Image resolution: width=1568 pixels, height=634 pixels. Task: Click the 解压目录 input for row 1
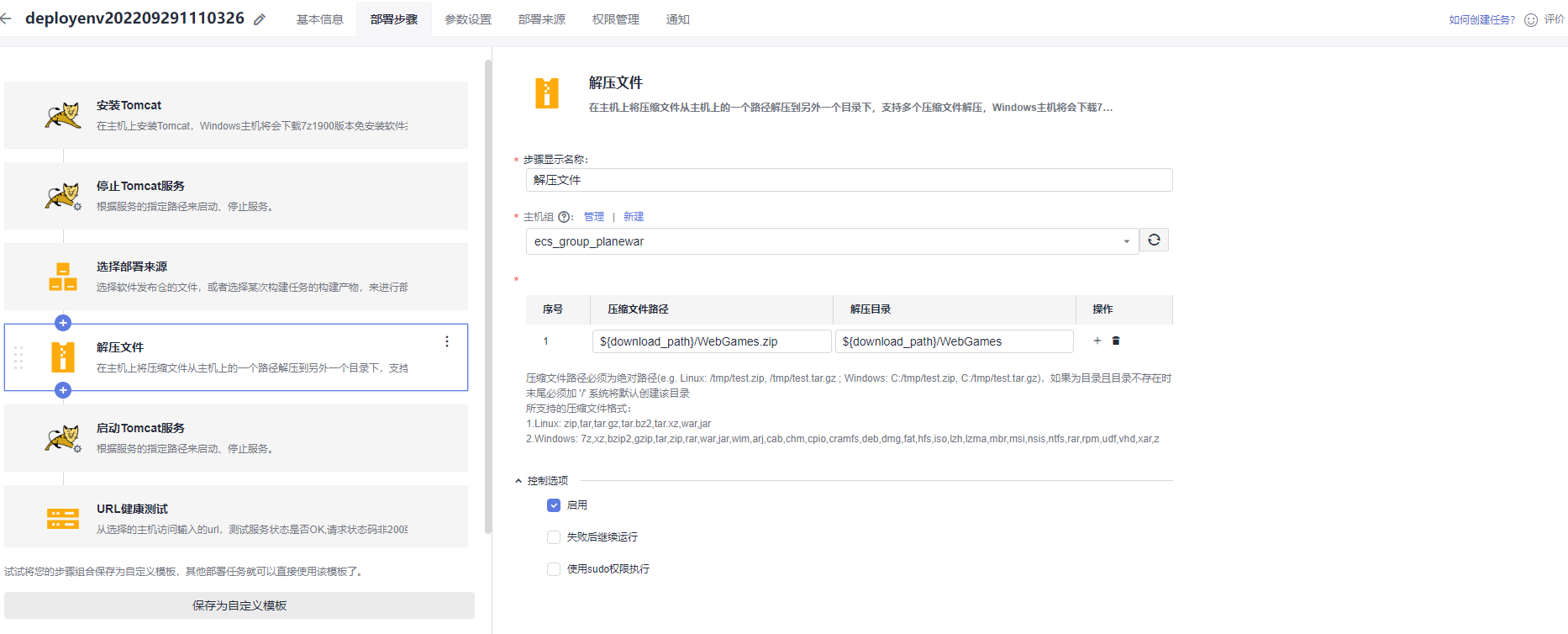click(954, 341)
